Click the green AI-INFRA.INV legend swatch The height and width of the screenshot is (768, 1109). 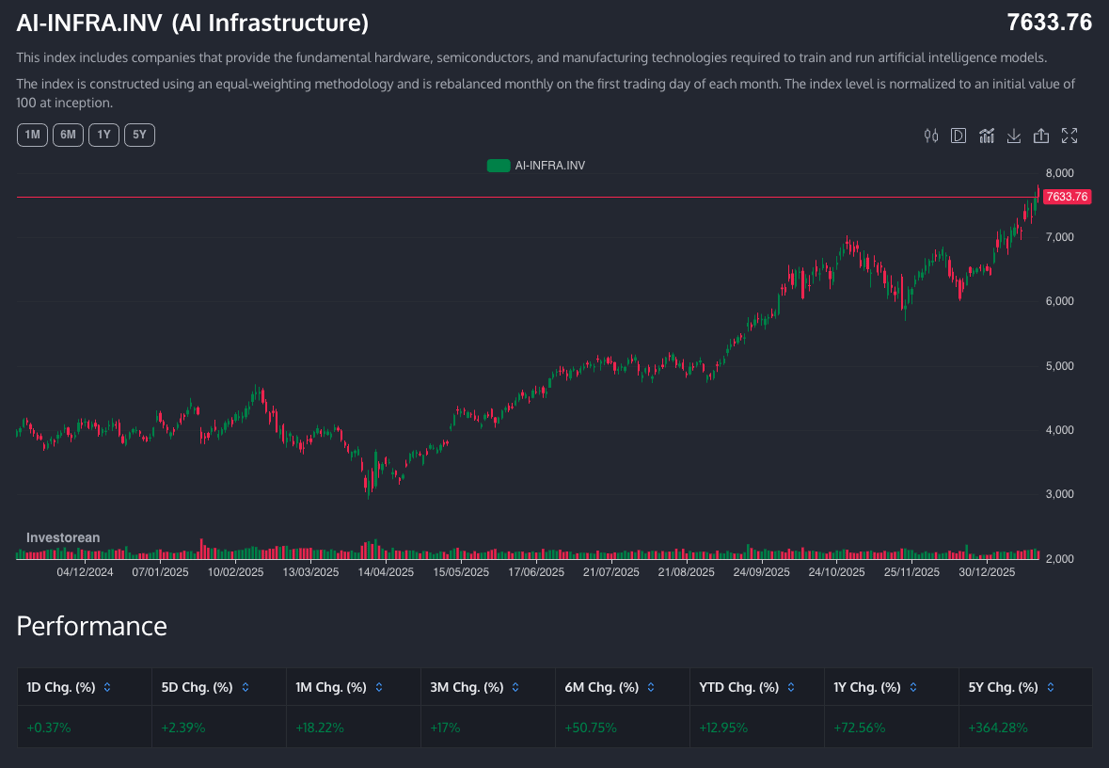pos(498,166)
